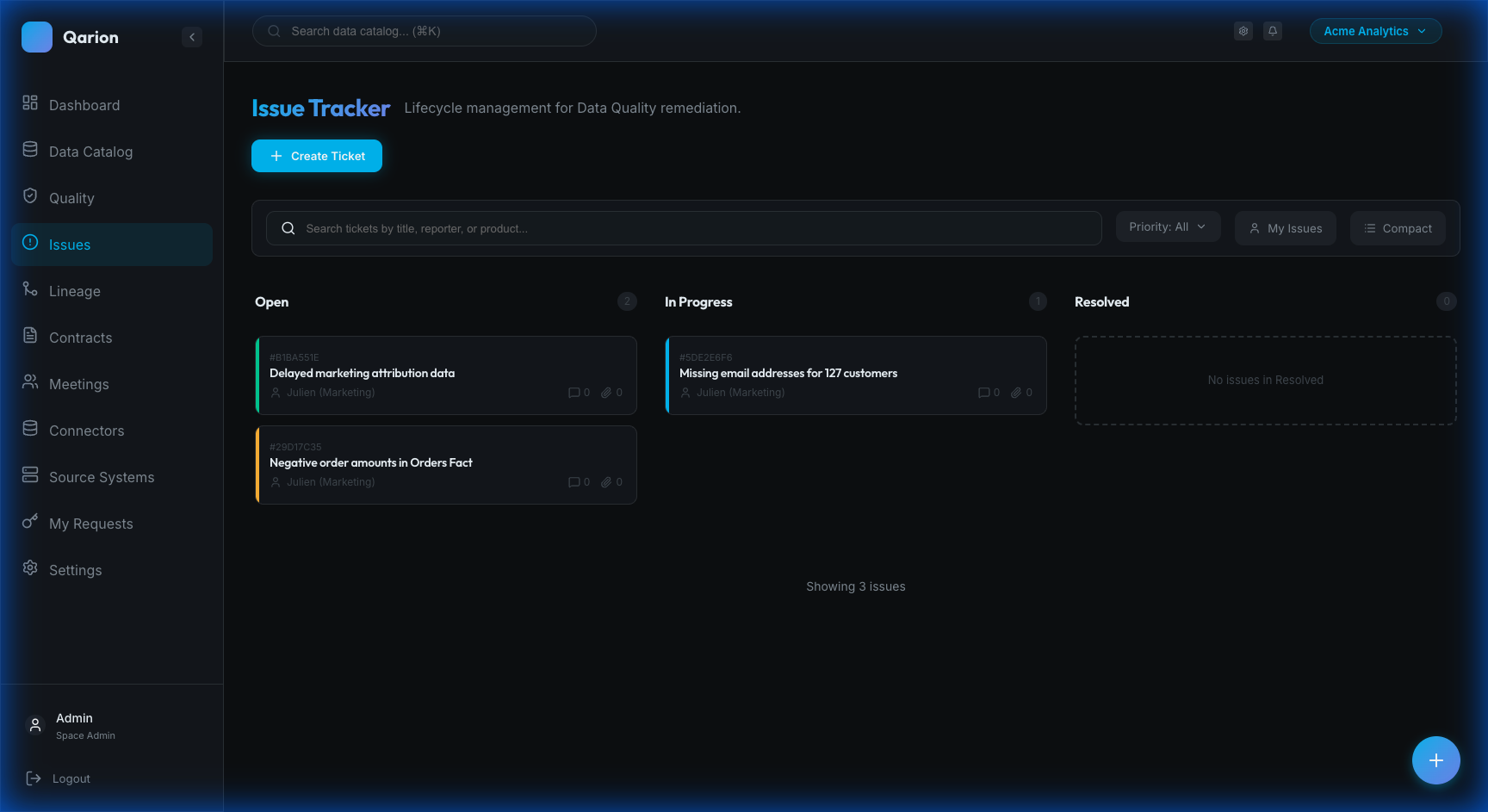Toggle Compact view mode
The width and height of the screenshot is (1488, 812).
(x=1397, y=228)
